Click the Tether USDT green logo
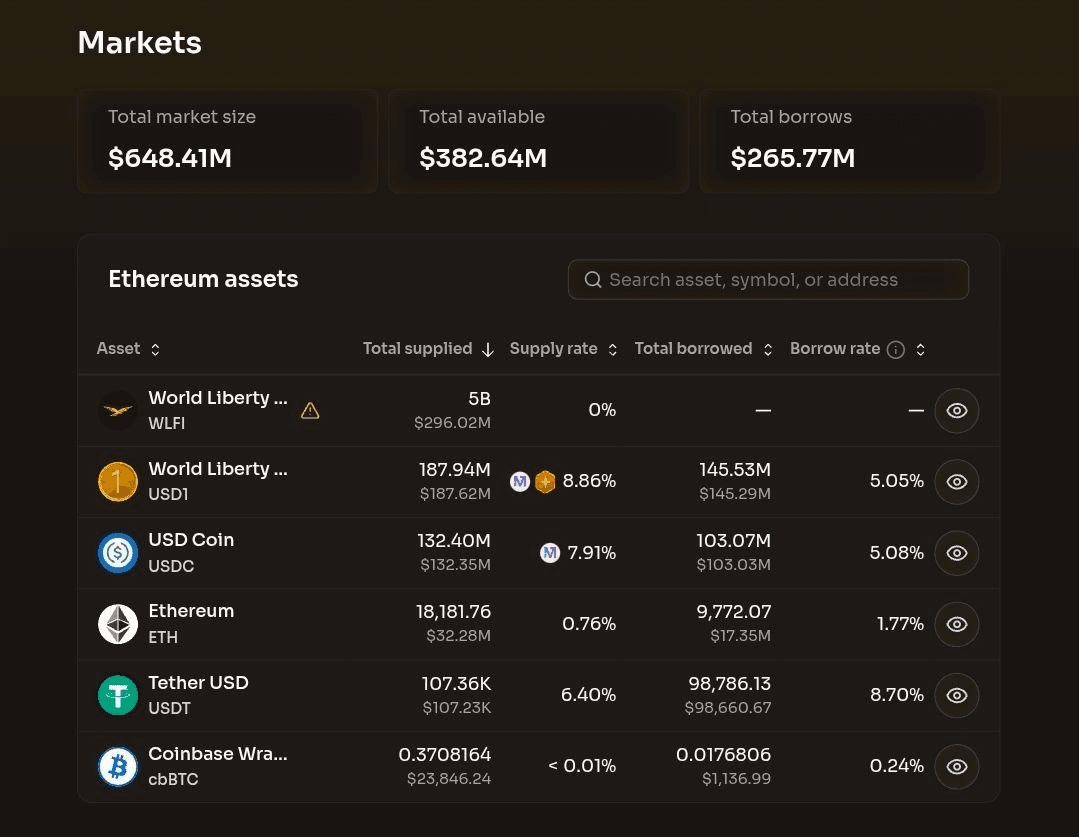 (118, 695)
